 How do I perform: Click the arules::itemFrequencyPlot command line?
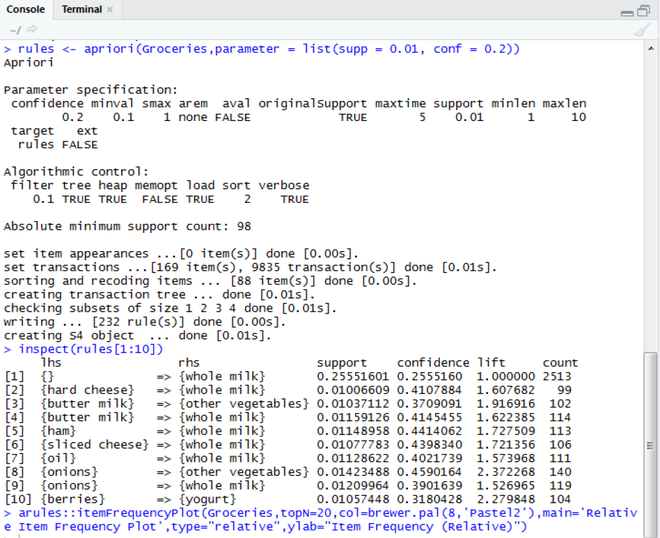point(321,519)
